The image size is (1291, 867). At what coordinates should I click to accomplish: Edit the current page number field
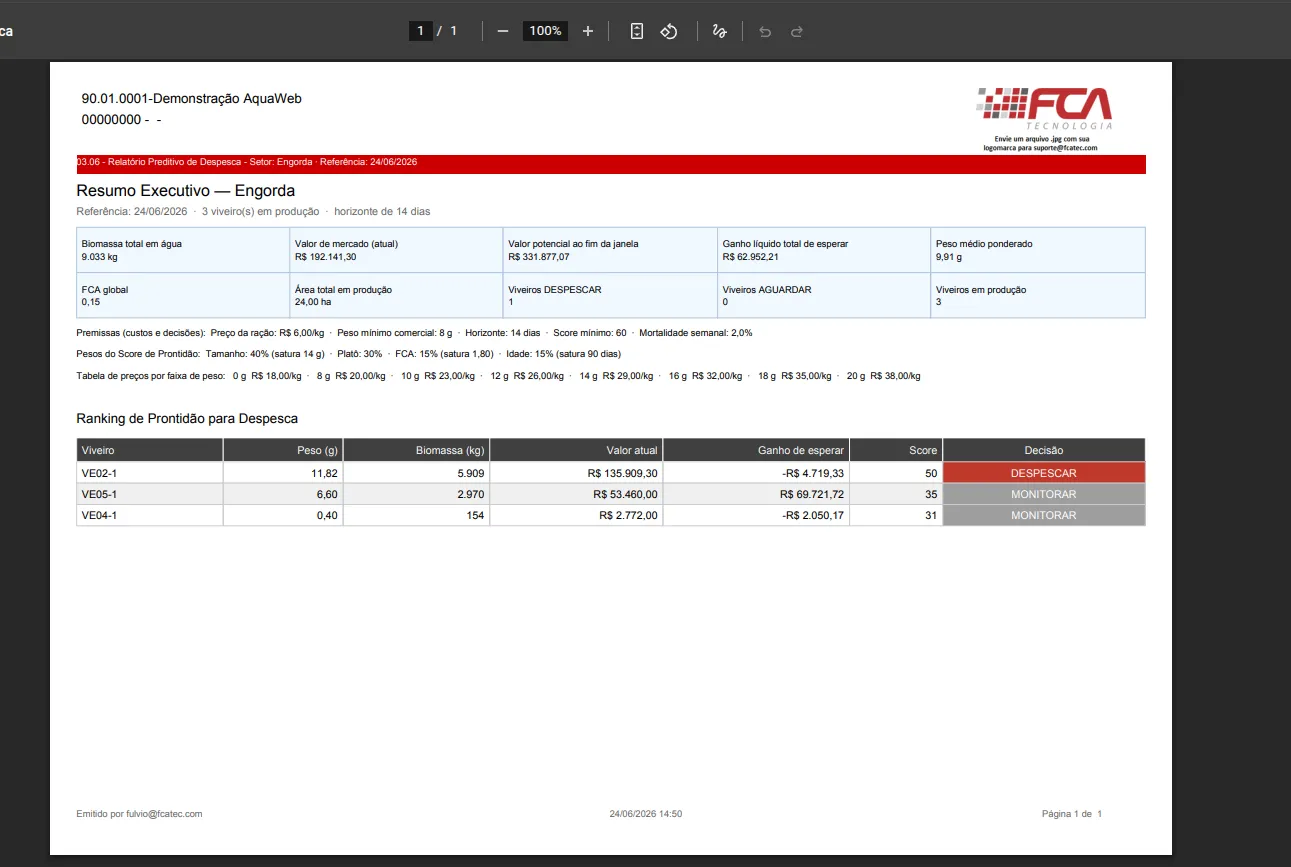click(420, 31)
